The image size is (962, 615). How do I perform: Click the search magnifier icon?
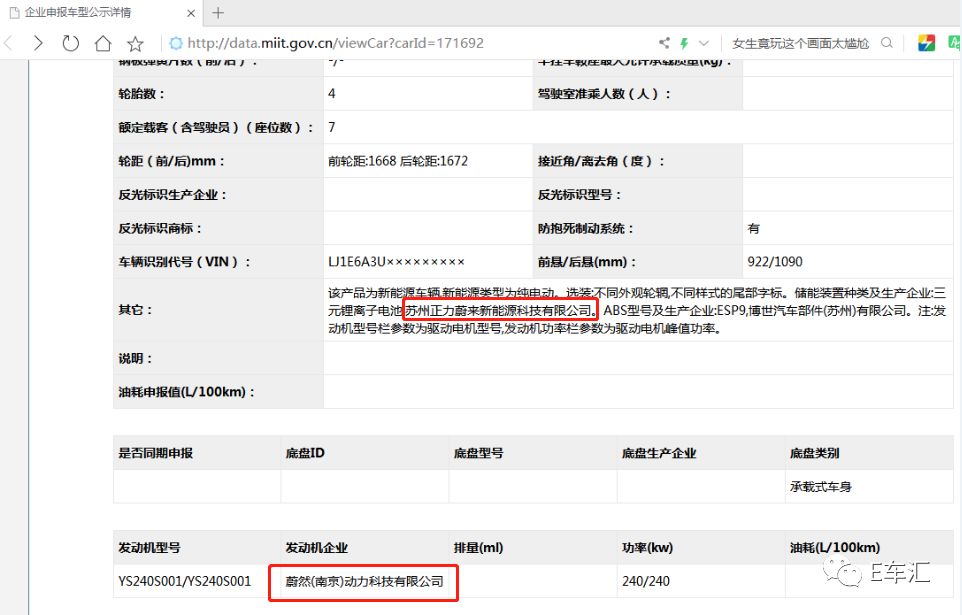(x=887, y=43)
